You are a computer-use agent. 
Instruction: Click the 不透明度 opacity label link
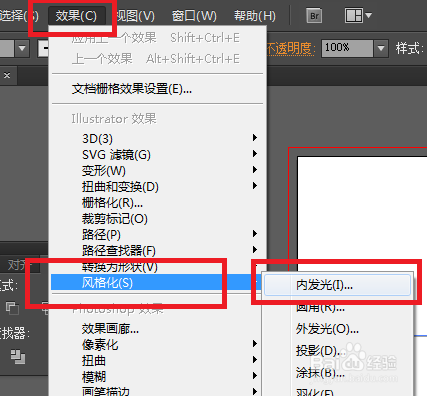291,49
